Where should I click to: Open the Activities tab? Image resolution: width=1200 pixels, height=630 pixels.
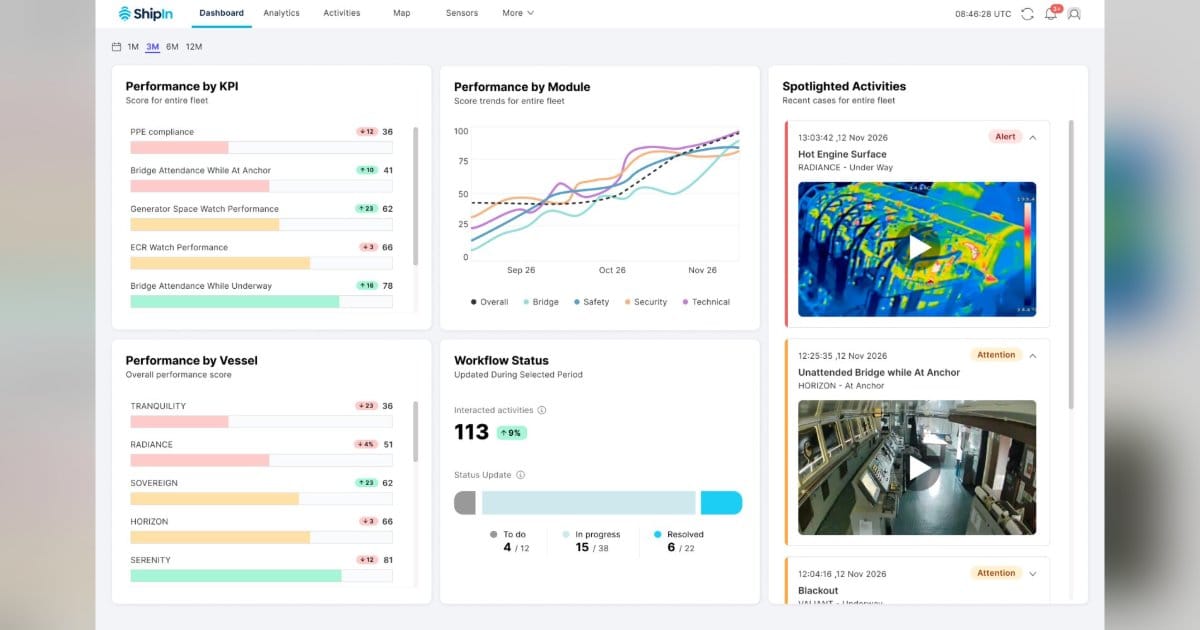coord(342,13)
